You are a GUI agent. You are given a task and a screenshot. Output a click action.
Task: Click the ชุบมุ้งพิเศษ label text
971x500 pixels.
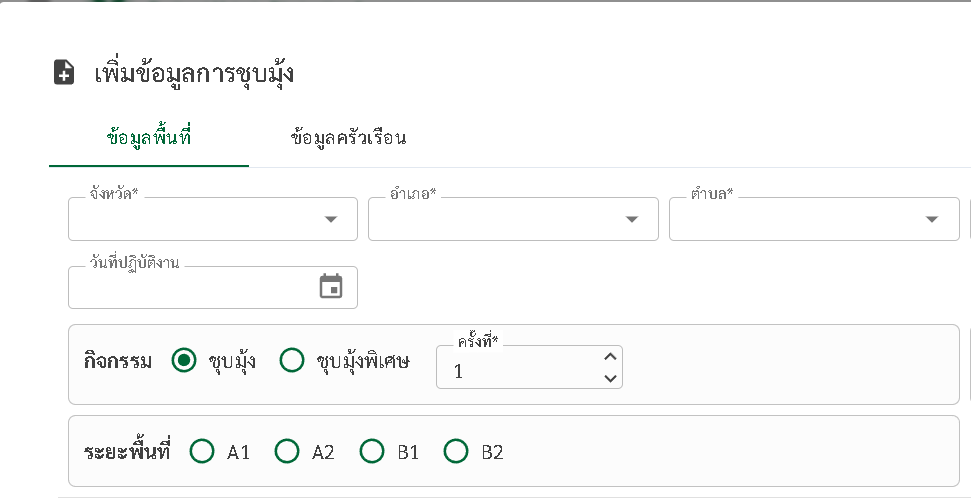362,361
